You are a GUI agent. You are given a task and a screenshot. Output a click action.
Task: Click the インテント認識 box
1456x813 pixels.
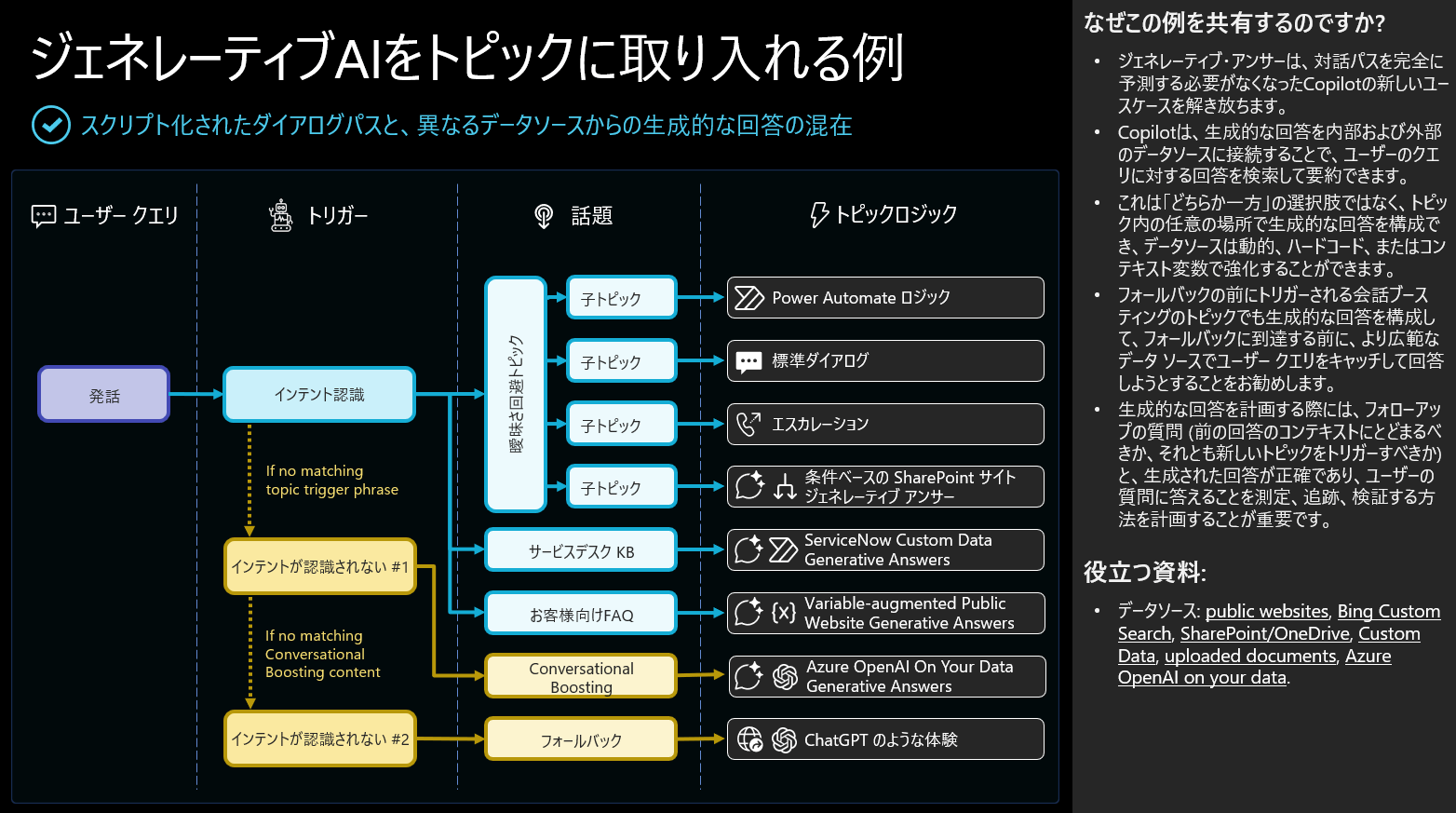coord(319,394)
